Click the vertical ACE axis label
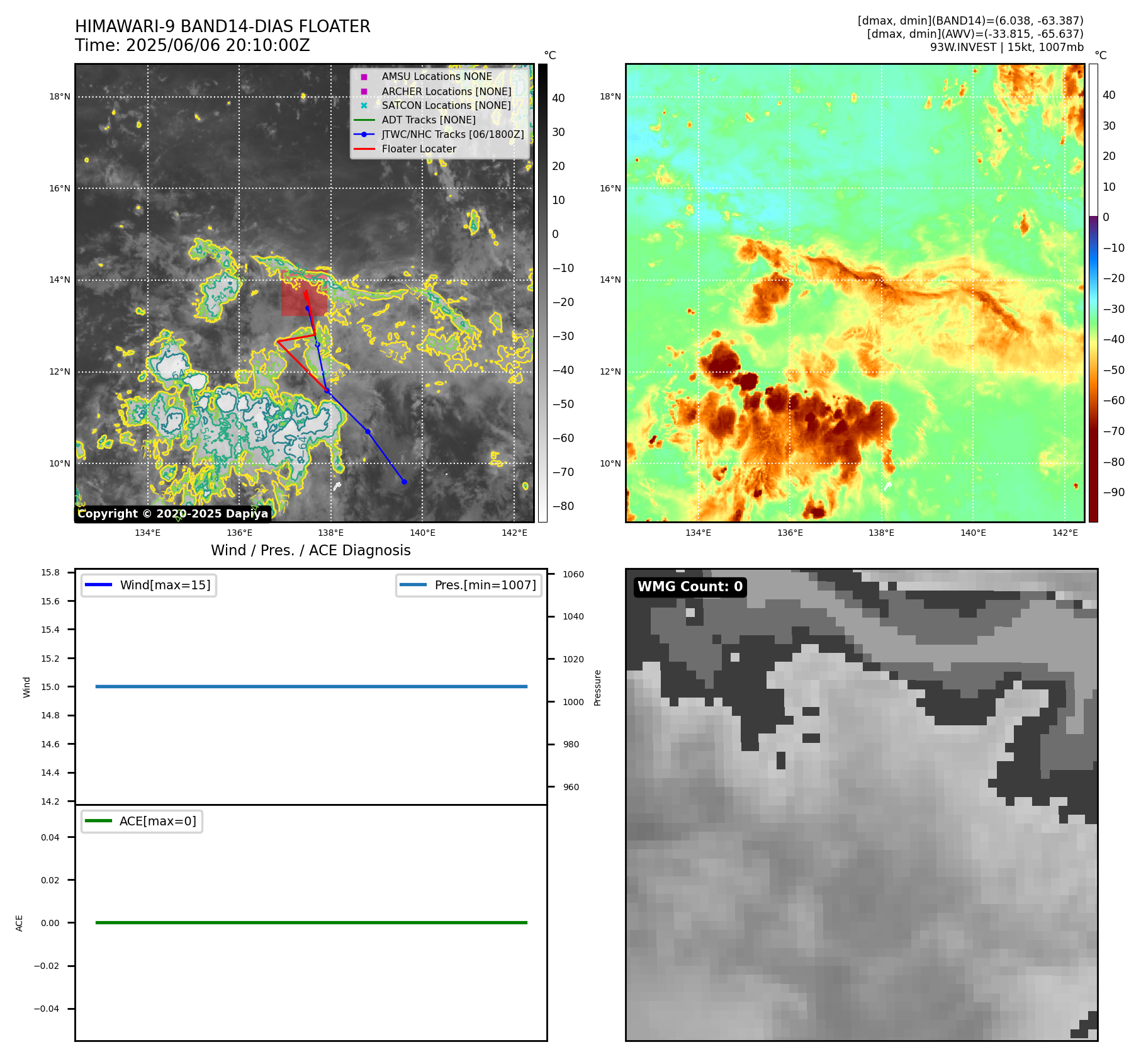The image size is (1141, 1064). pos(20,923)
